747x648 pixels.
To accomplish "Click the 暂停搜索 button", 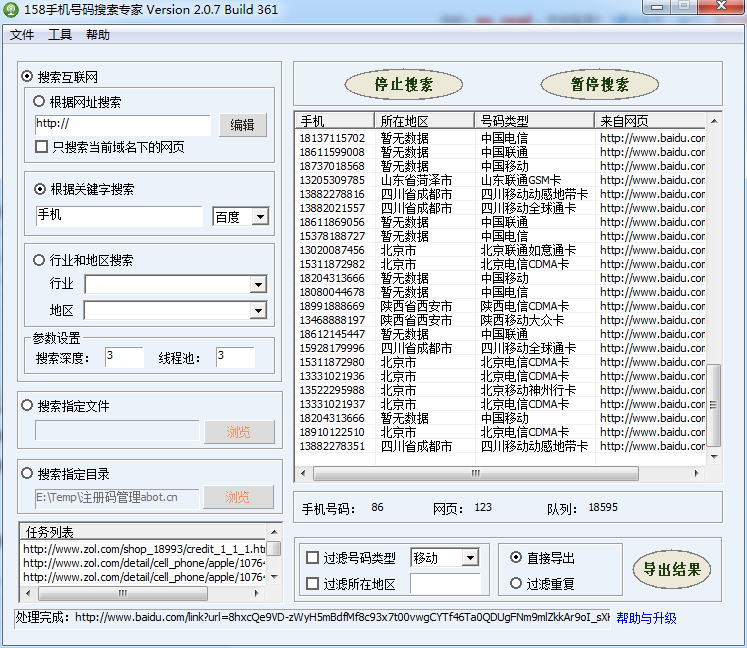I will click(x=600, y=85).
